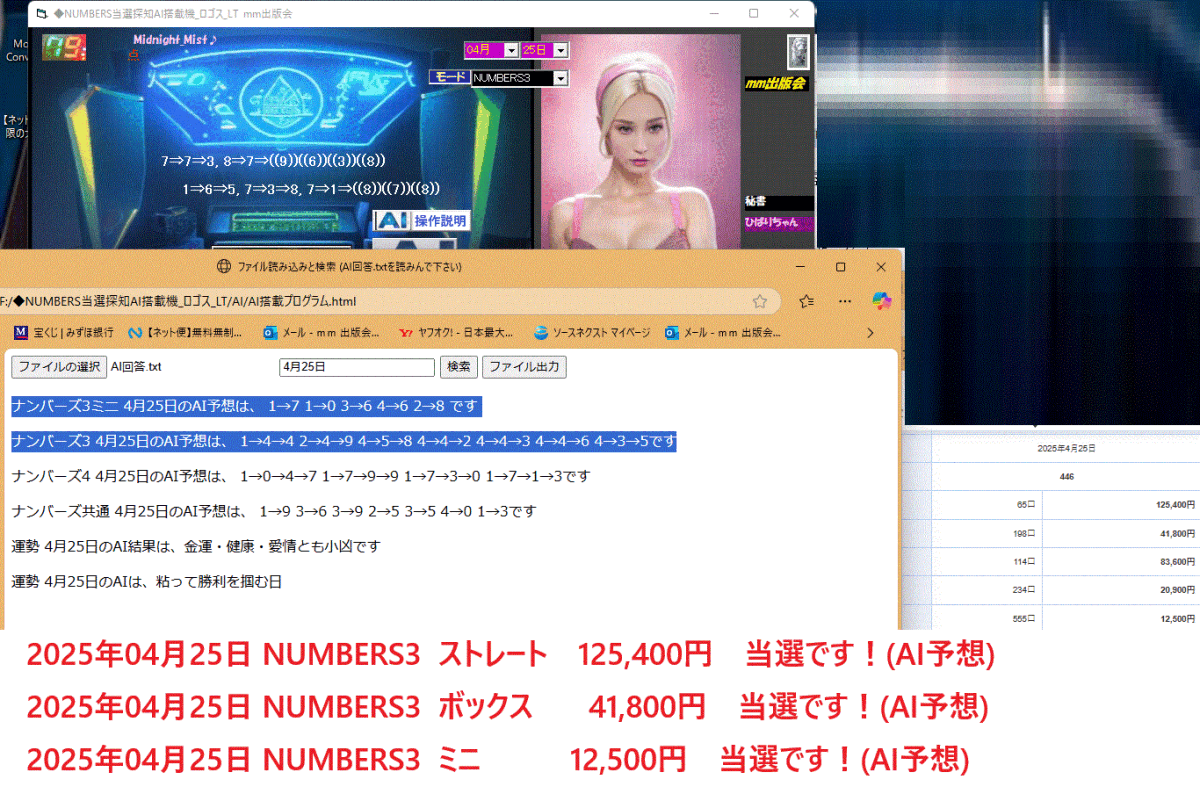Open the Copilot icon in browser toolbar
Screen dimensions: 1200x794
point(881,301)
